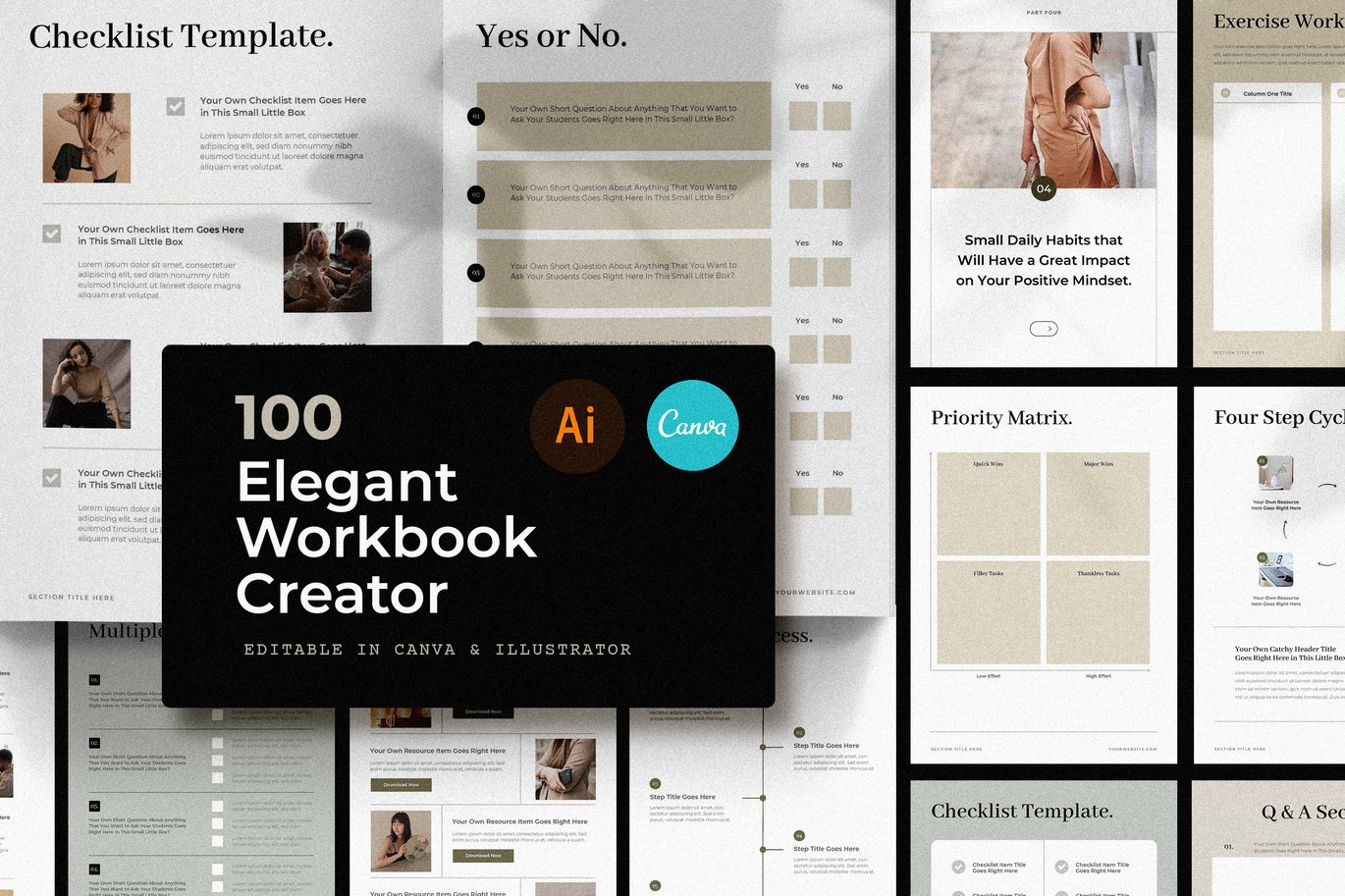Click Download Now beside the handbag photo
1345x896 pixels.
click(x=402, y=785)
